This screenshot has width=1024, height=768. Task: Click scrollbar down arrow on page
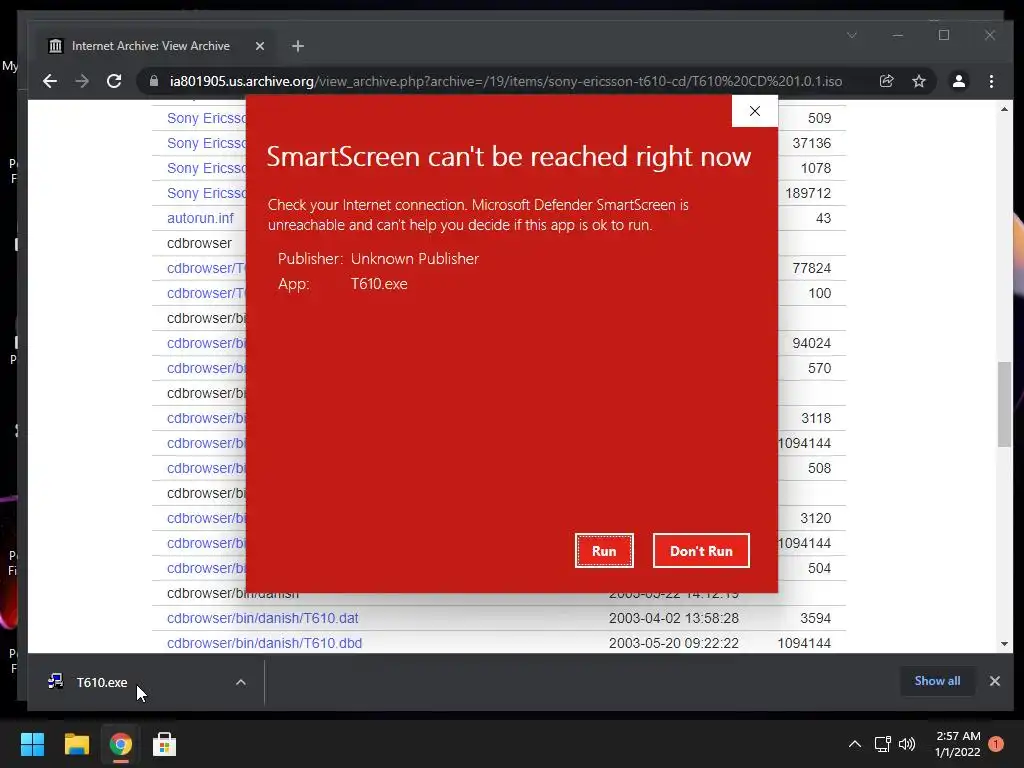point(1004,644)
